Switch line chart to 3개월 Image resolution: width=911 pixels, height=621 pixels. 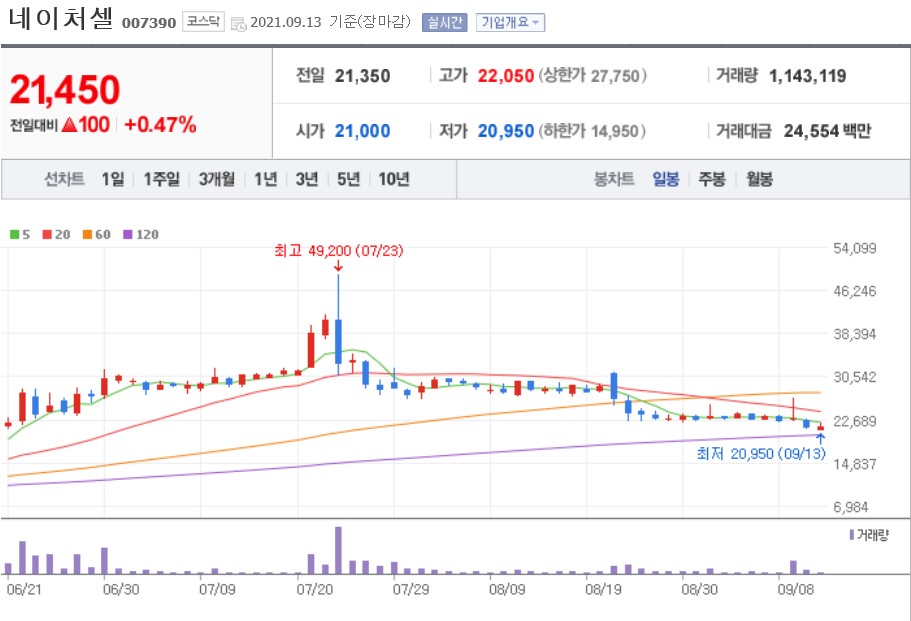click(x=217, y=179)
